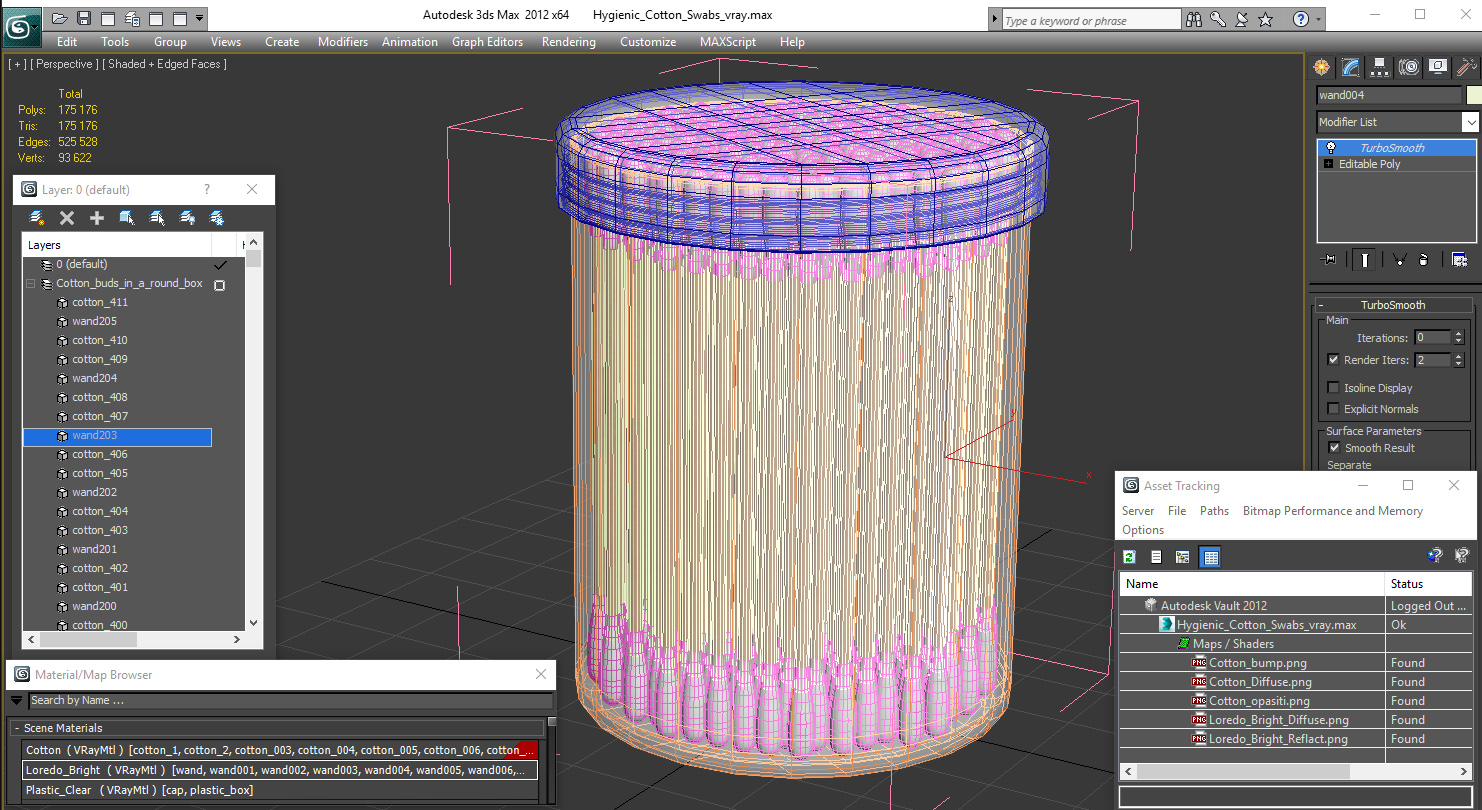Click the Status column header
Viewport: 1482px width, 810px height.
(1428, 584)
